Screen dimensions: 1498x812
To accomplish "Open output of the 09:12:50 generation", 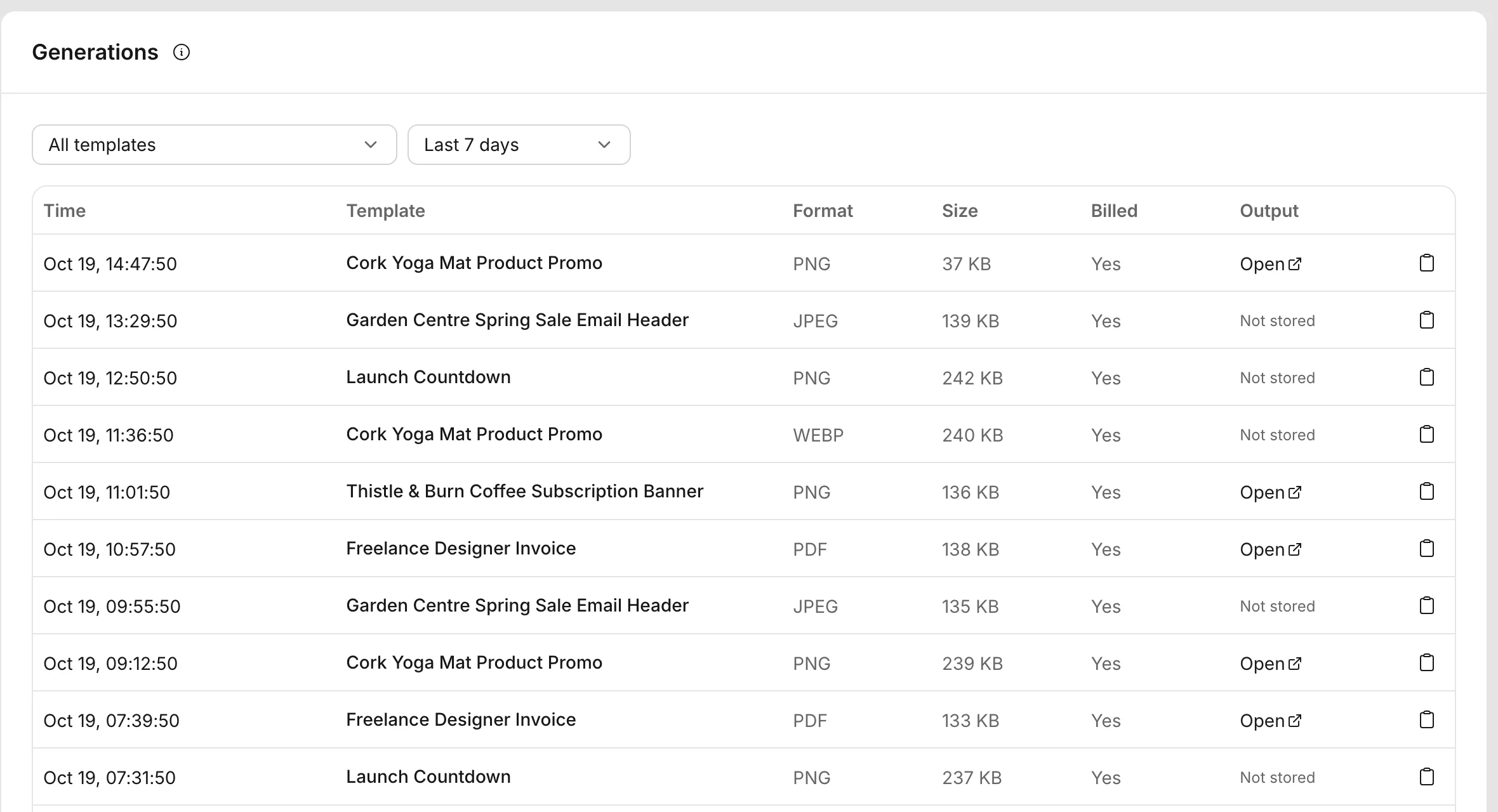I will click(x=1271, y=664).
